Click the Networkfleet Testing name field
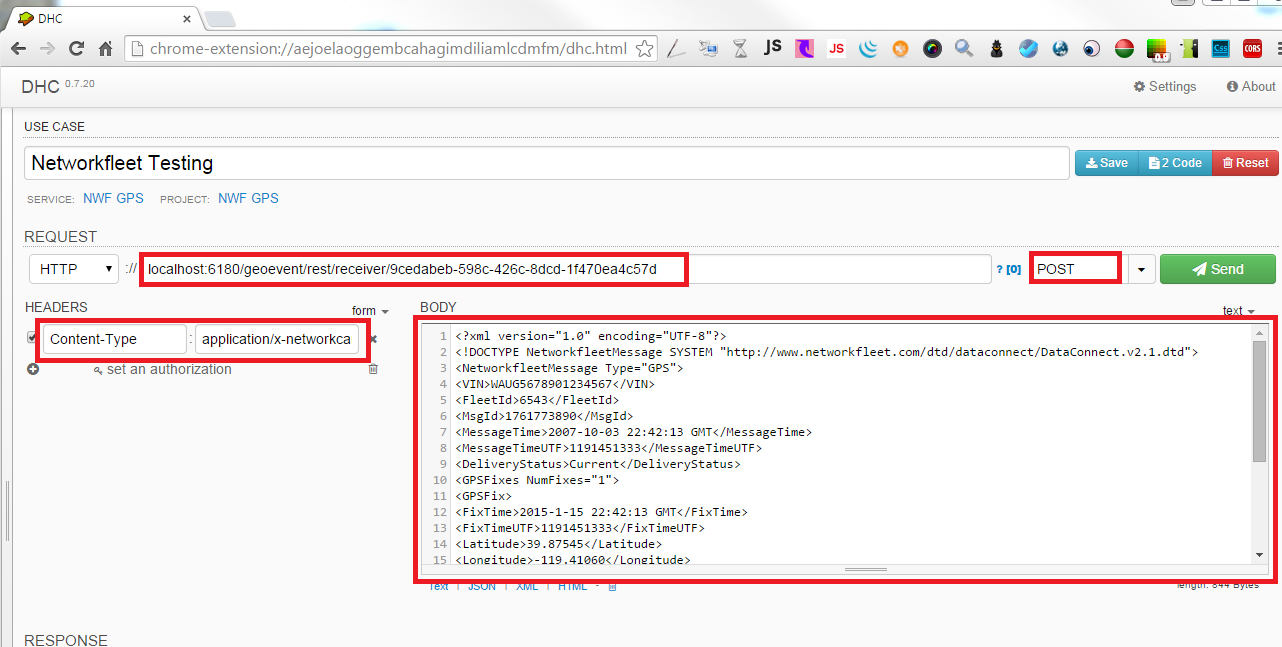 (547, 163)
